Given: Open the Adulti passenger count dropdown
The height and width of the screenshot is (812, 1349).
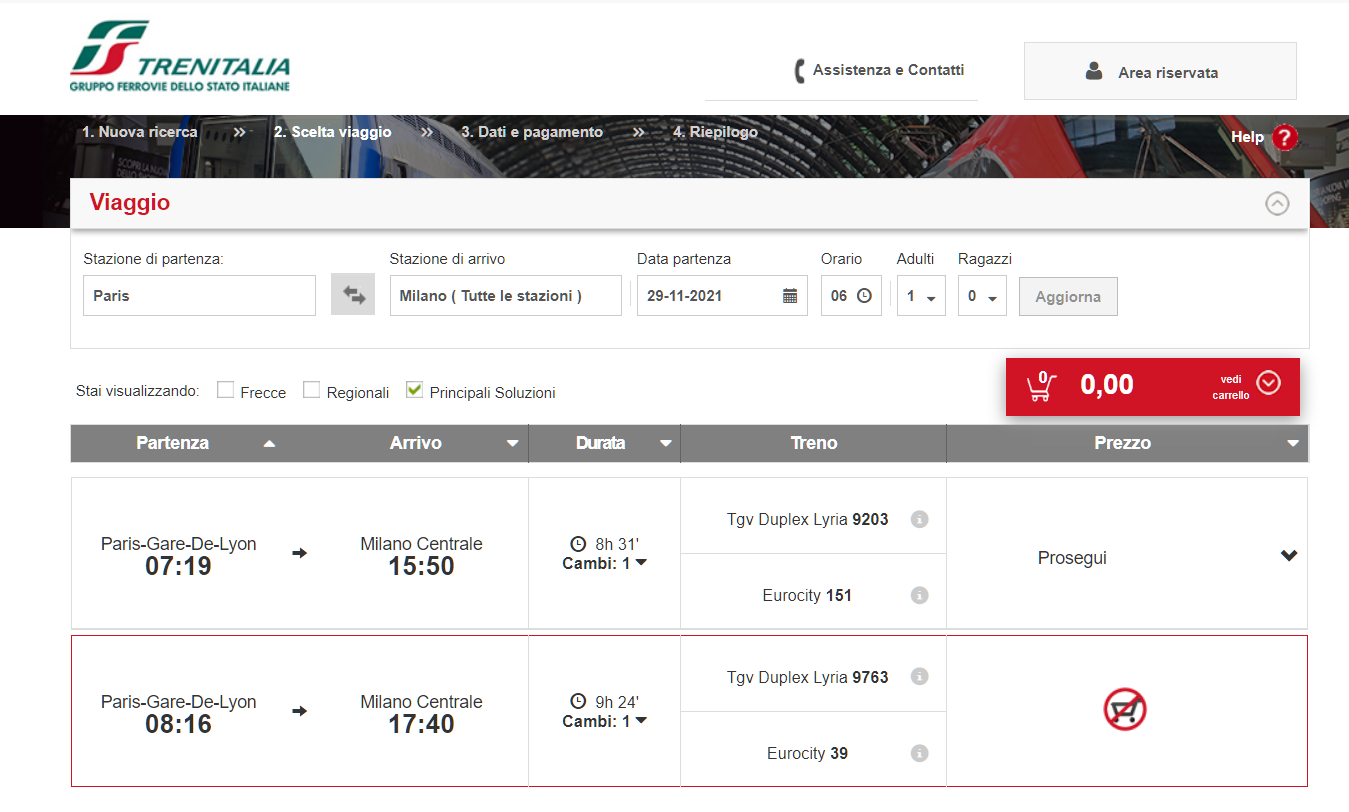Looking at the screenshot, I should coord(921,296).
